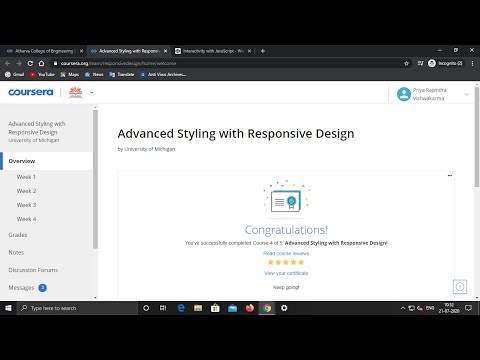Image resolution: width=480 pixels, height=360 pixels.
Task: Open Cortana from the taskbar
Action: coord(146,308)
